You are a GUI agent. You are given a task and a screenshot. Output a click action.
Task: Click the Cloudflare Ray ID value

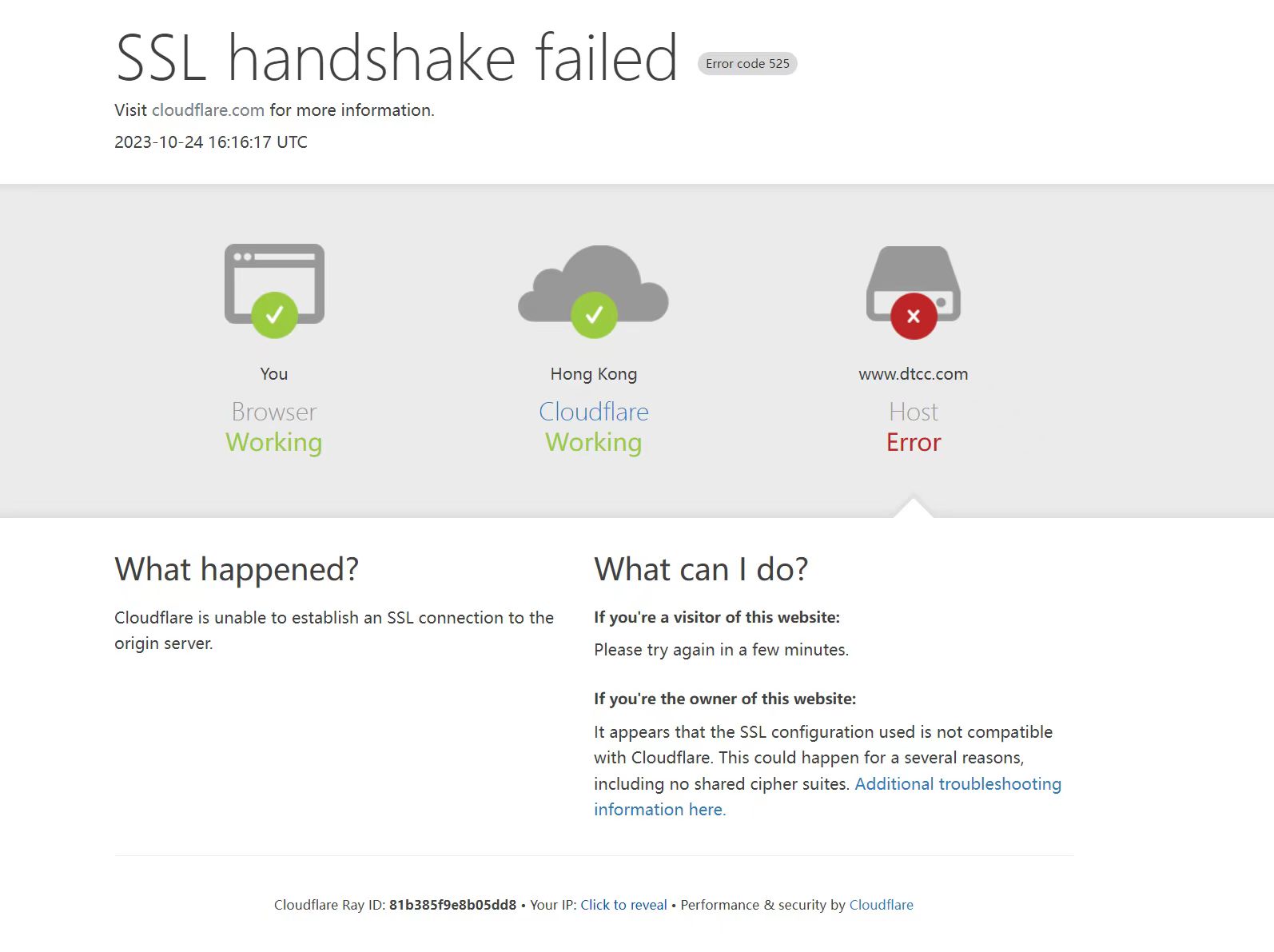pyautogui.click(x=452, y=905)
